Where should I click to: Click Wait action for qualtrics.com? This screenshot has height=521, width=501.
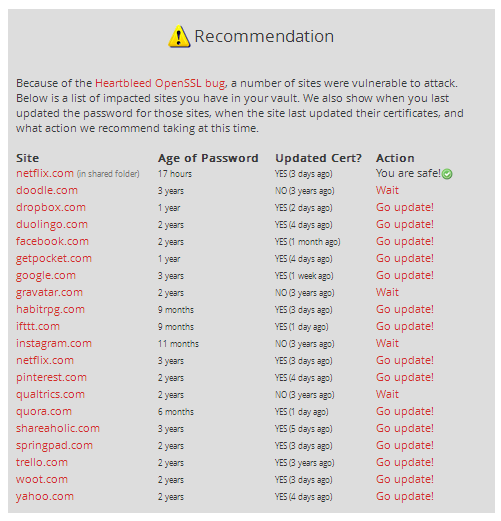(387, 394)
